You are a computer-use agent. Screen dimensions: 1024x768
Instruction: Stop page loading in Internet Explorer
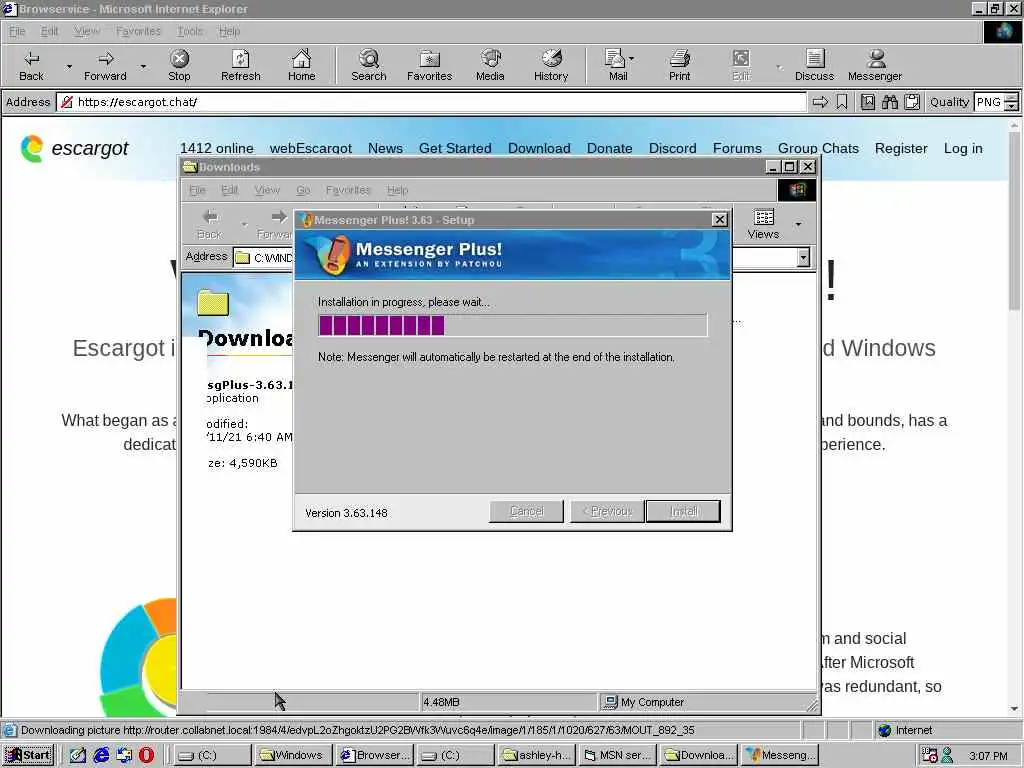pyautogui.click(x=179, y=65)
